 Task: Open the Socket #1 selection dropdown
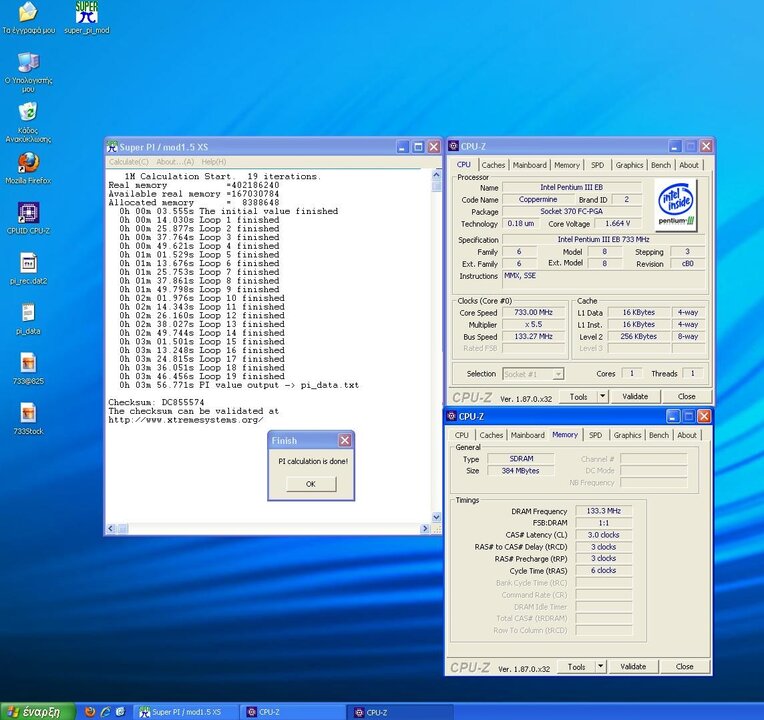[533, 374]
